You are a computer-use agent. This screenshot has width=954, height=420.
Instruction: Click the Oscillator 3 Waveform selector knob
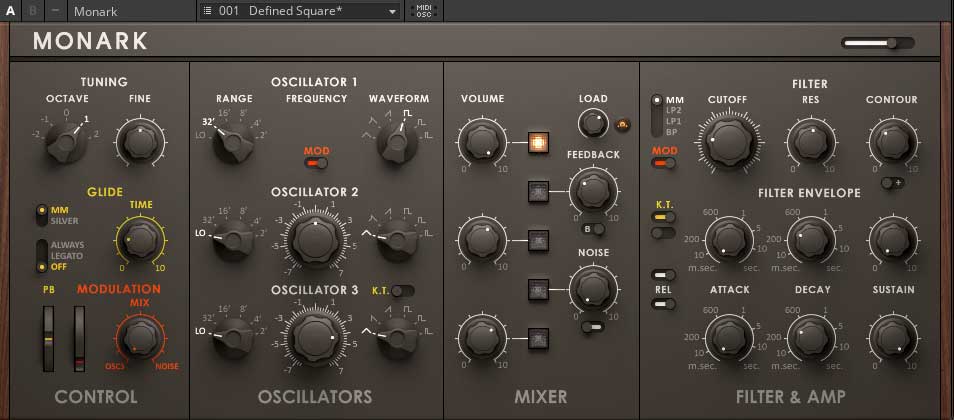(x=397, y=338)
